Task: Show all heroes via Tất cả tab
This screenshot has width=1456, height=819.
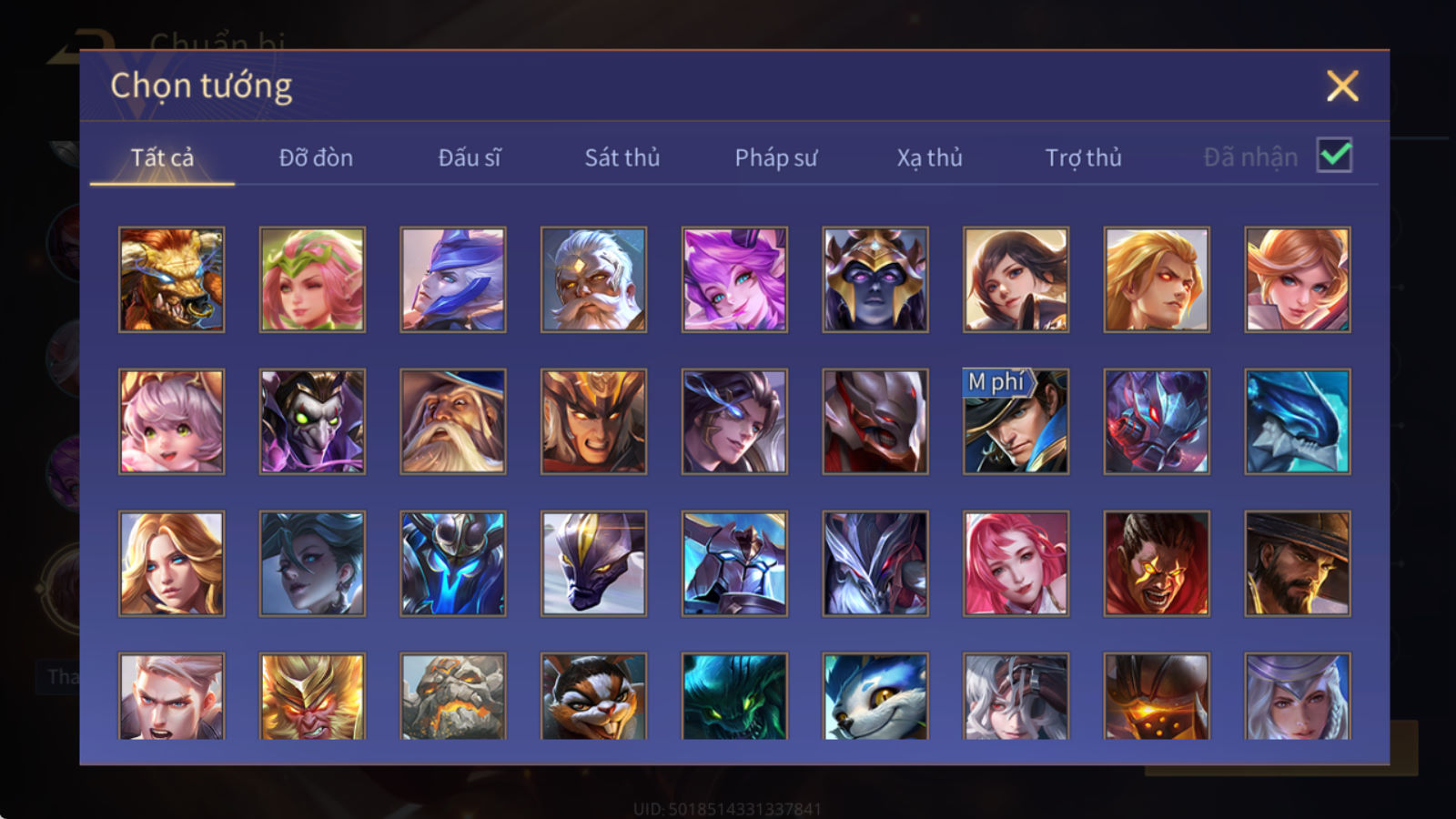Action: pyautogui.click(x=162, y=157)
